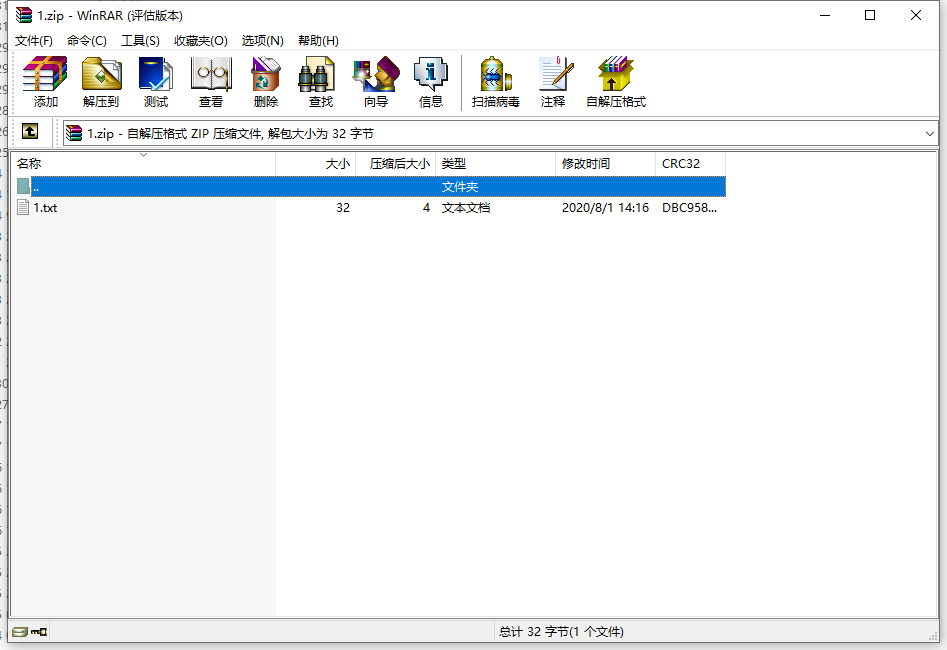Screen dimensions: 947x650
Task: Run the 测试 (Test) archive tool
Action: pos(156,82)
